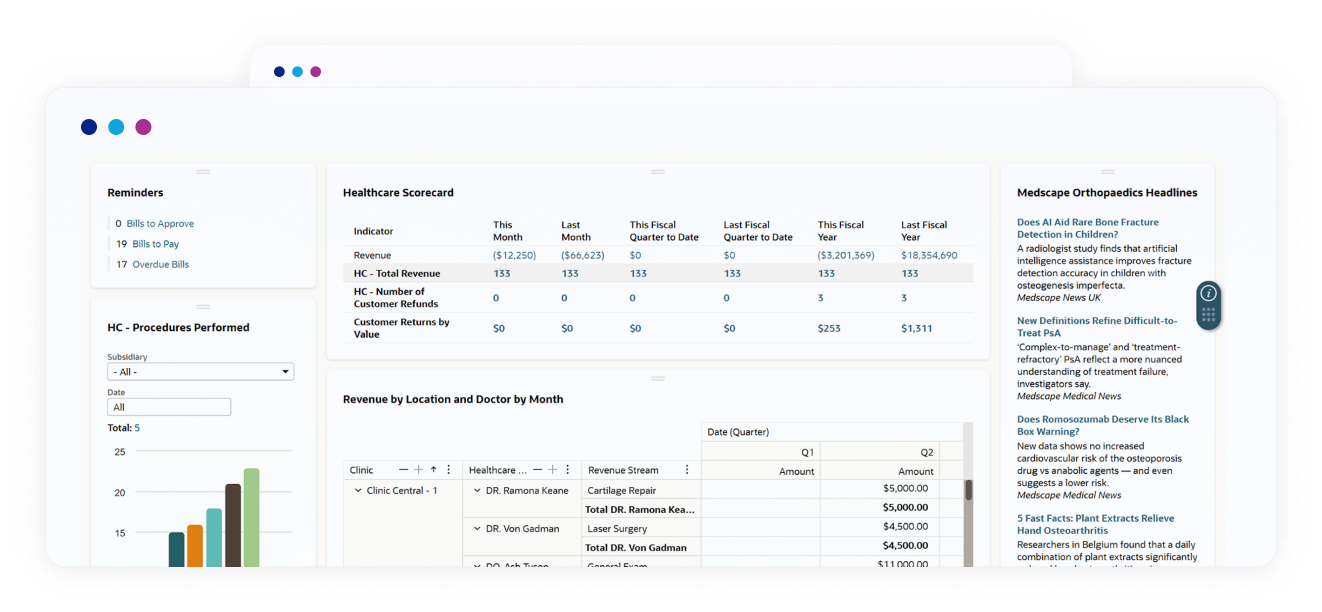Viewport: 1322px width, 612px height.
Task: Expand all using Clinic column plus icon
Action: point(418,470)
